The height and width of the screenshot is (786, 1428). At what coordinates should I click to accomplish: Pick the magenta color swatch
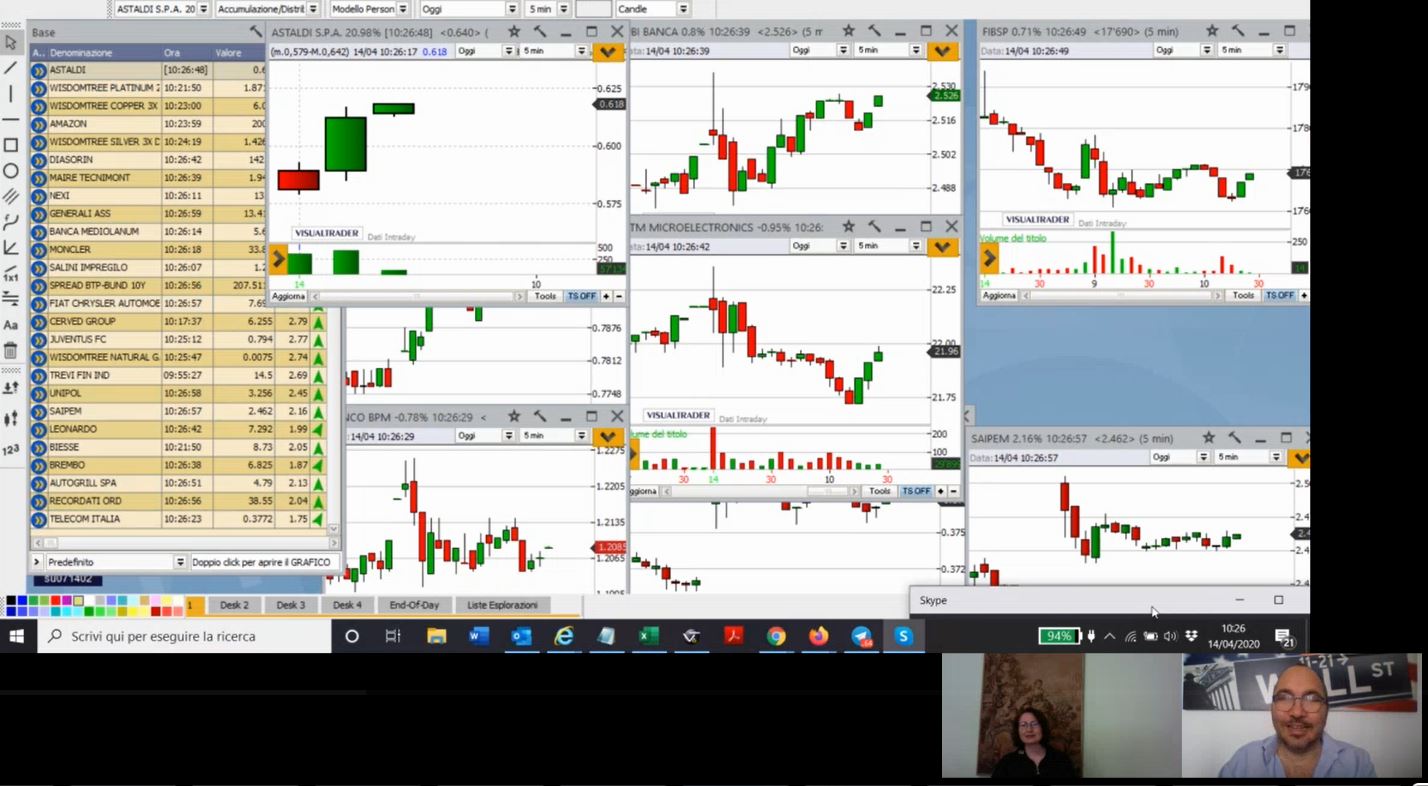coord(66,601)
